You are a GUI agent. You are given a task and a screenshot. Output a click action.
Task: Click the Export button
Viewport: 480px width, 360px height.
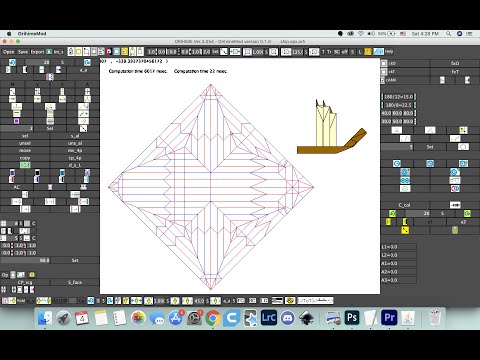pos(37,52)
